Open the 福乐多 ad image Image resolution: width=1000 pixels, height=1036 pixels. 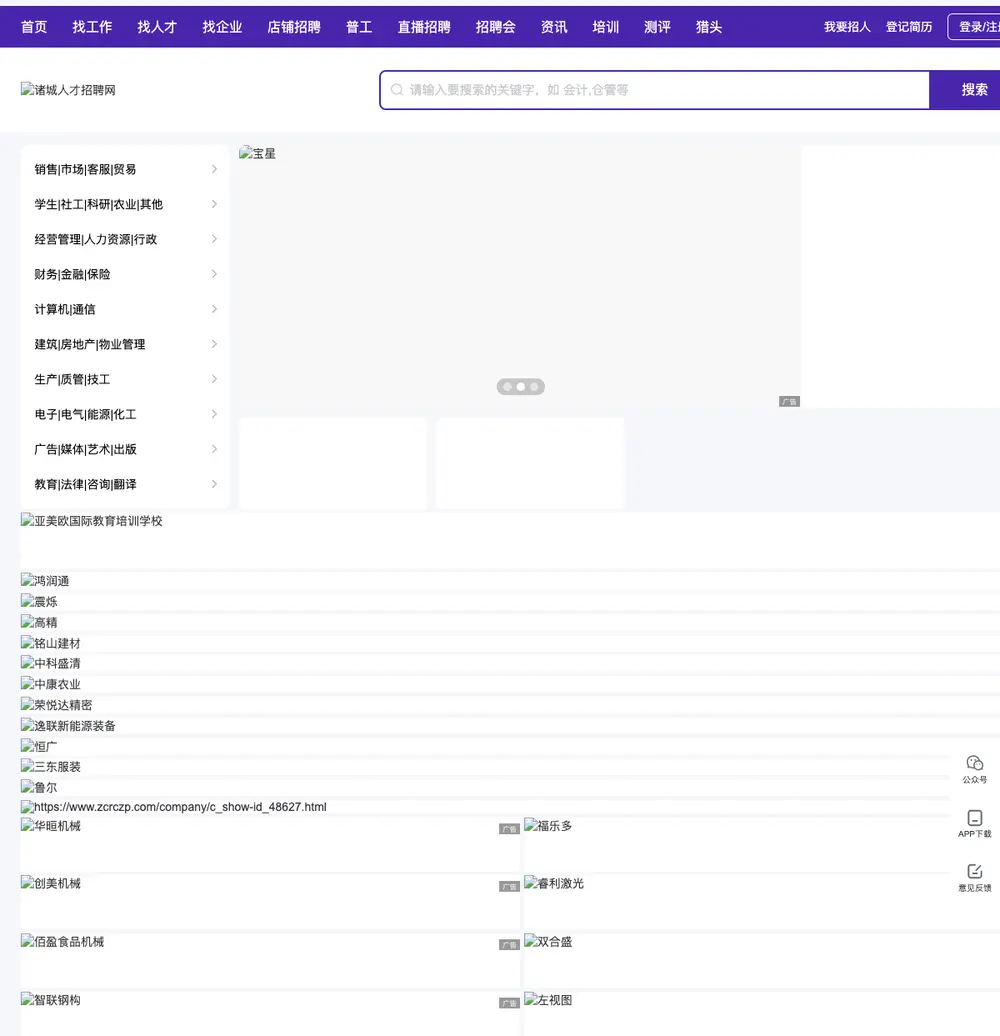coord(762,845)
